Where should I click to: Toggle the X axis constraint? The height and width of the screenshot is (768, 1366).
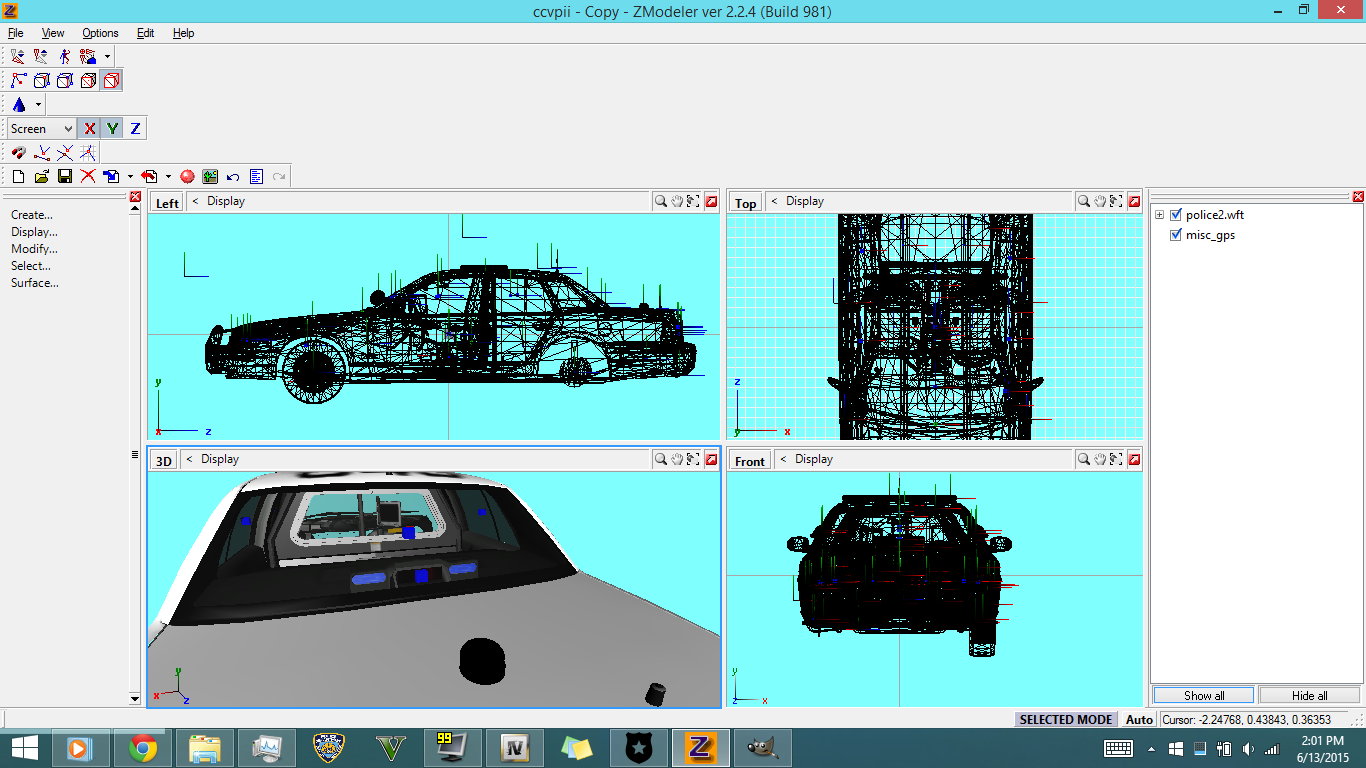coord(89,129)
